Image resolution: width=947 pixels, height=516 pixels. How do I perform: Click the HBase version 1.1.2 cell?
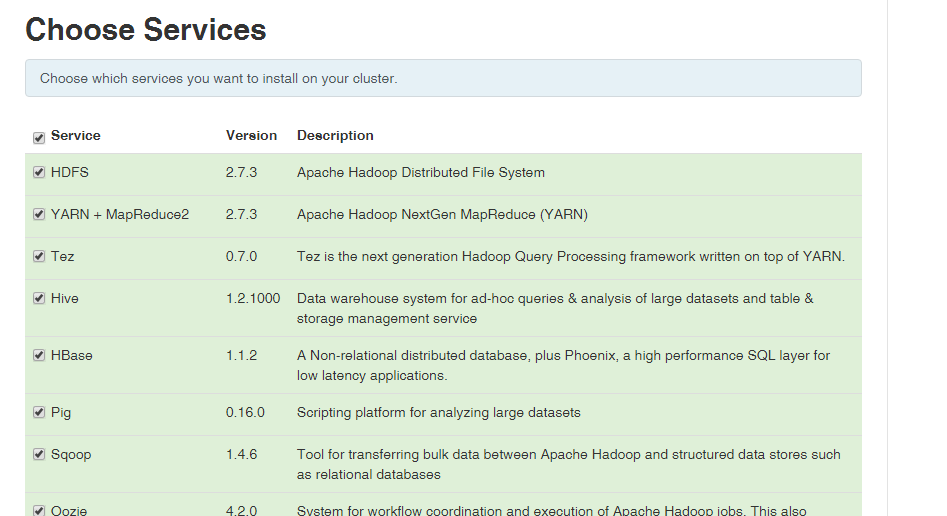click(x=242, y=355)
